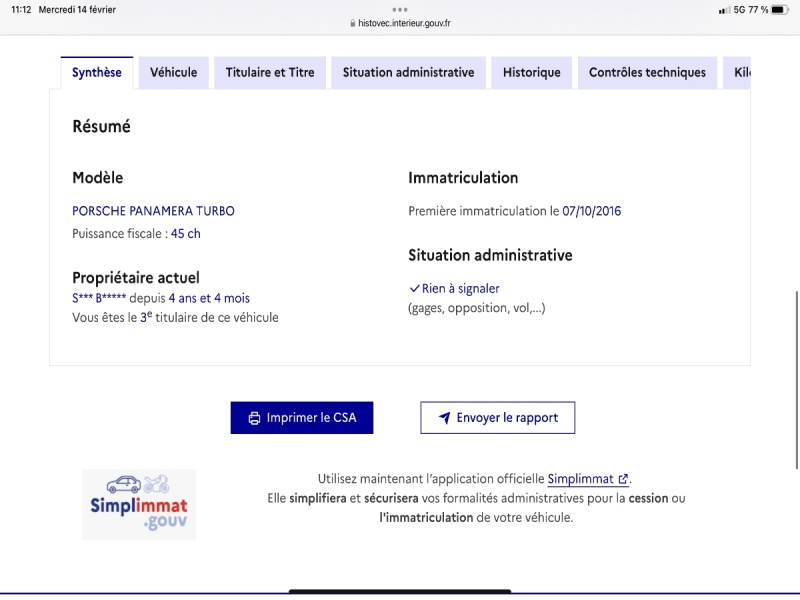The width and height of the screenshot is (800, 600).
Task: Tap the cellular signal bars icon
Action: tap(724, 10)
